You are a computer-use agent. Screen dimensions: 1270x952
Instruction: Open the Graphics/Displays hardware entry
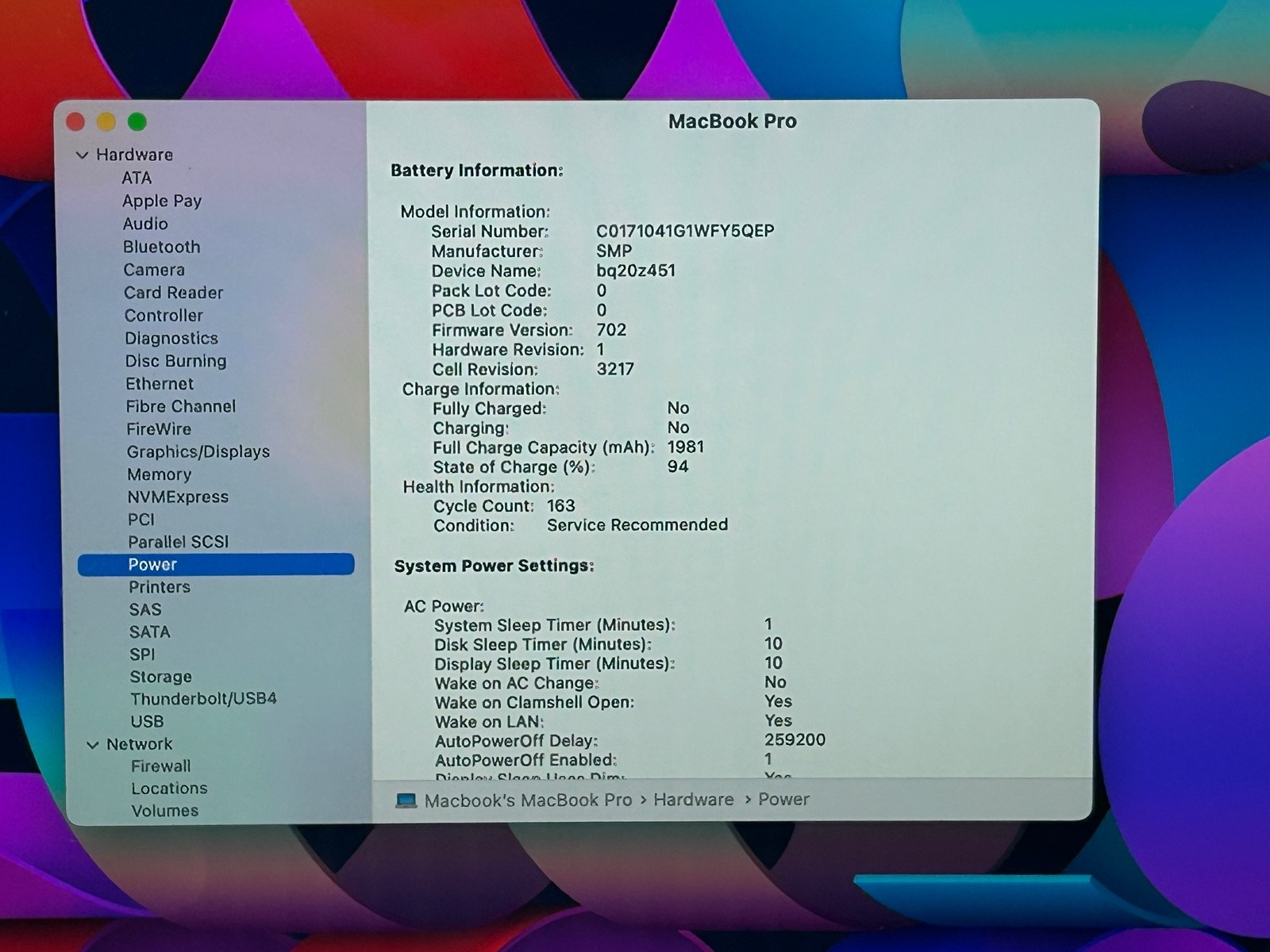198,451
